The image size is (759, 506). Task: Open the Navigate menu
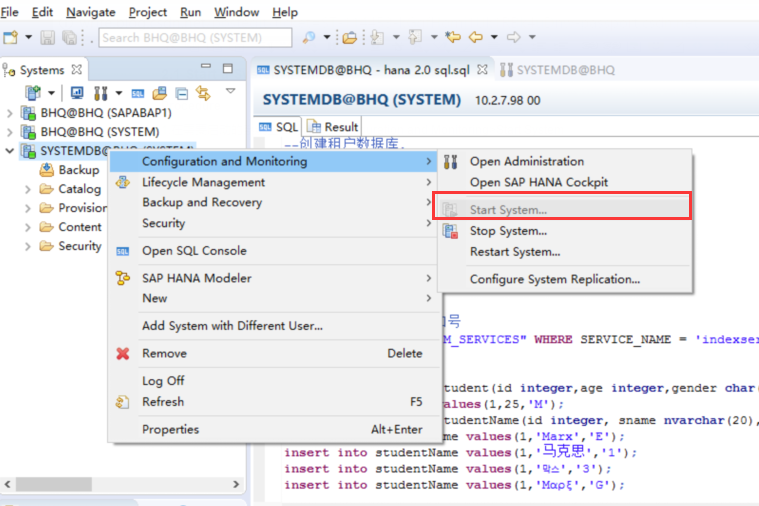[x=91, y=12]
